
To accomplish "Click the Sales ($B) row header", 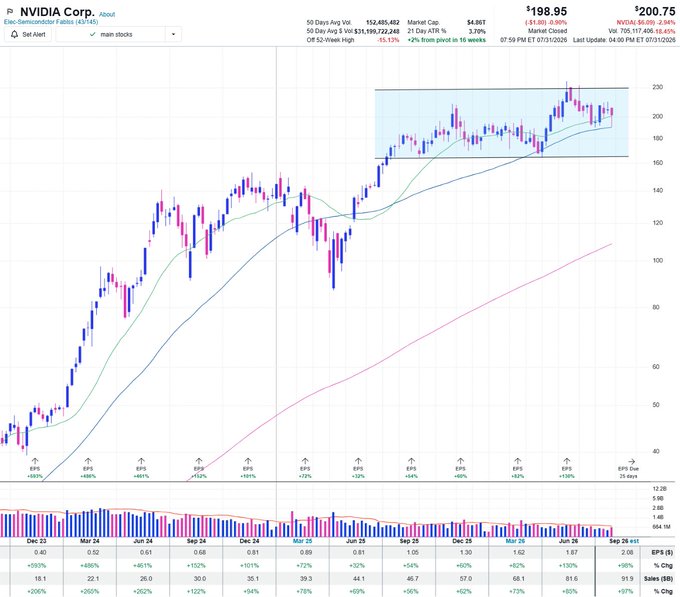I will 659,578.
